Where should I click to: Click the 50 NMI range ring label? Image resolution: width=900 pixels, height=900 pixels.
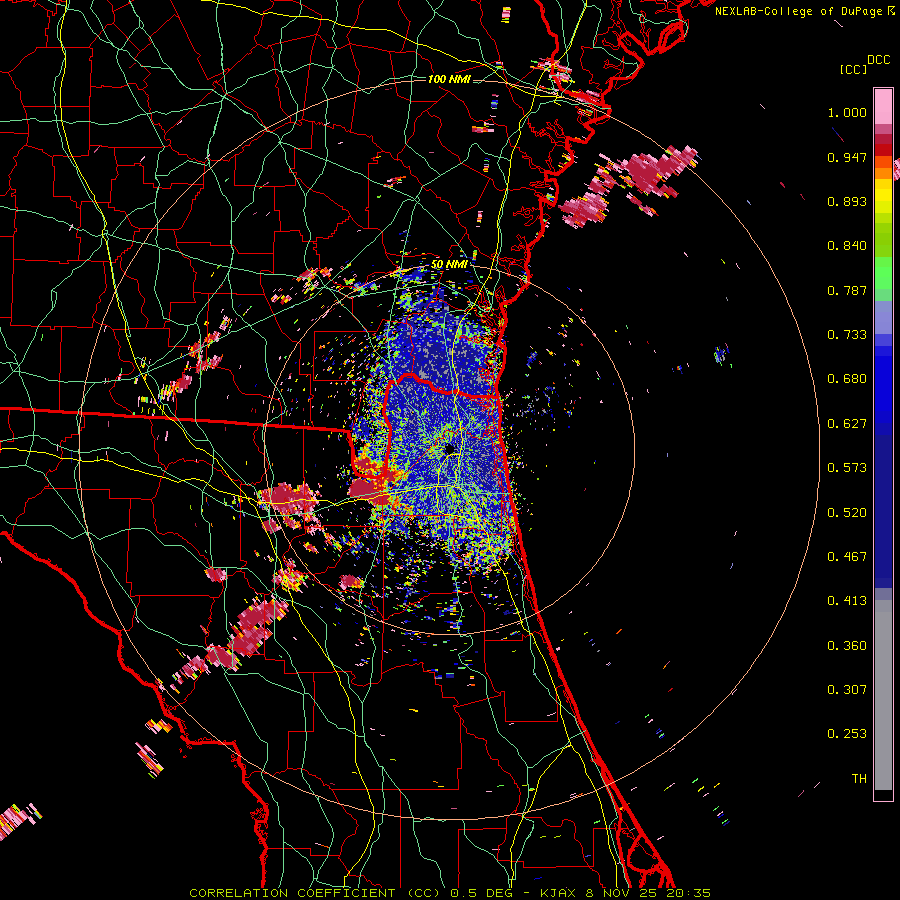point(449,264)
